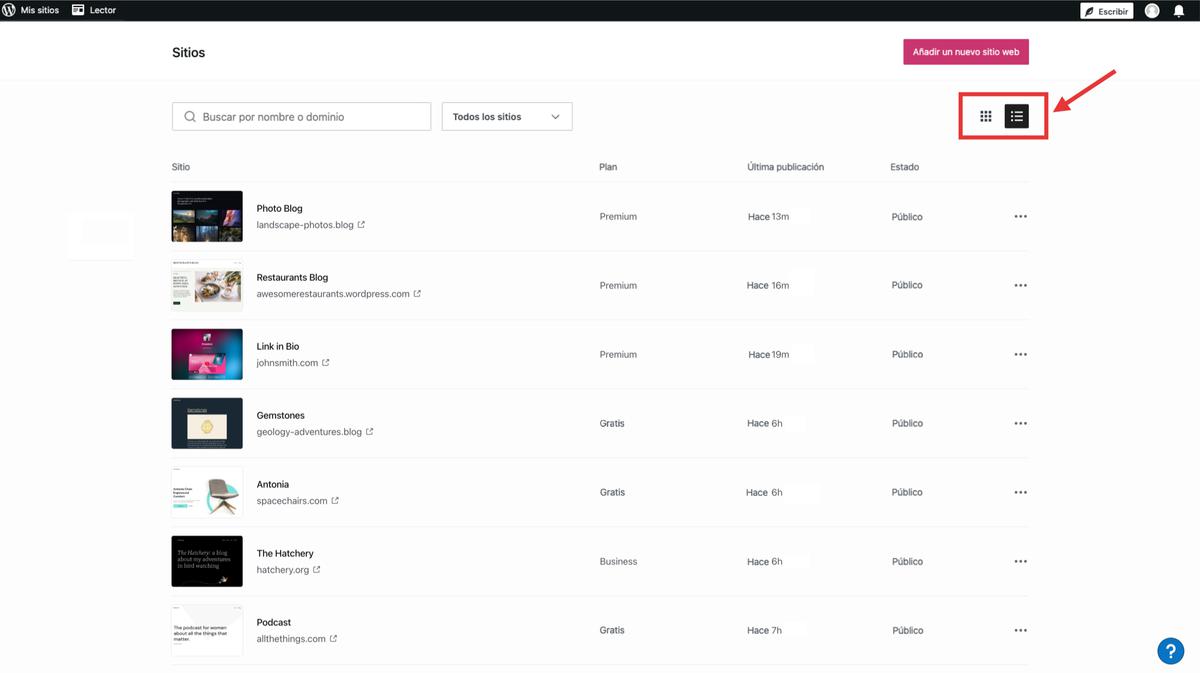Expand the Todos los sitios dropdown
This screenshot has width=1200, height=673.
tap(507, 117)
